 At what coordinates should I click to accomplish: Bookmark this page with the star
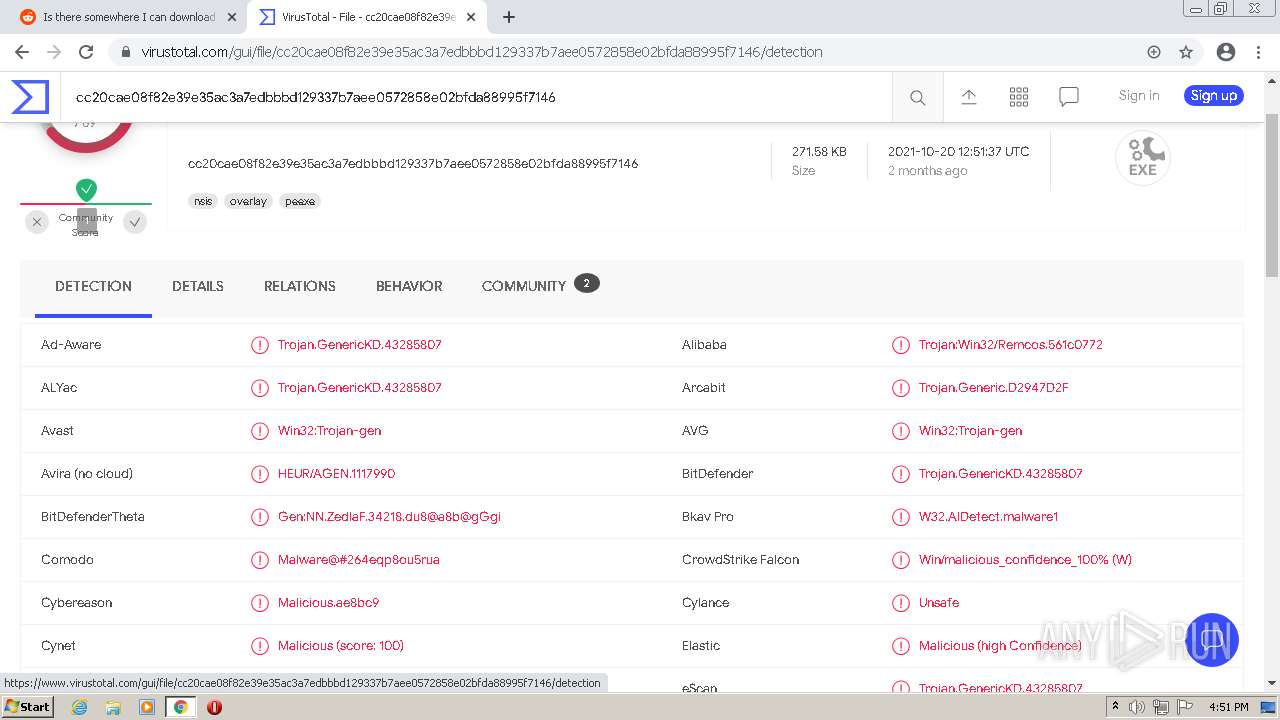pyautogui.click(x=1186, y=52)
